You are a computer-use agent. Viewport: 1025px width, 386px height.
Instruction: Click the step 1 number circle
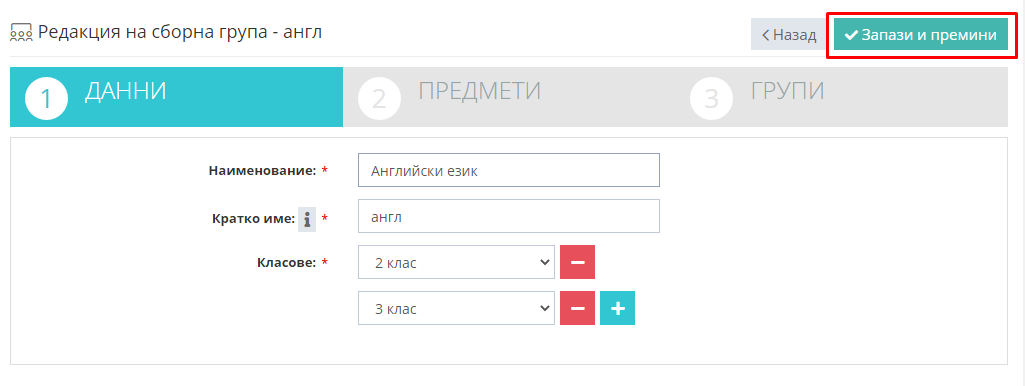click(46, 99)
